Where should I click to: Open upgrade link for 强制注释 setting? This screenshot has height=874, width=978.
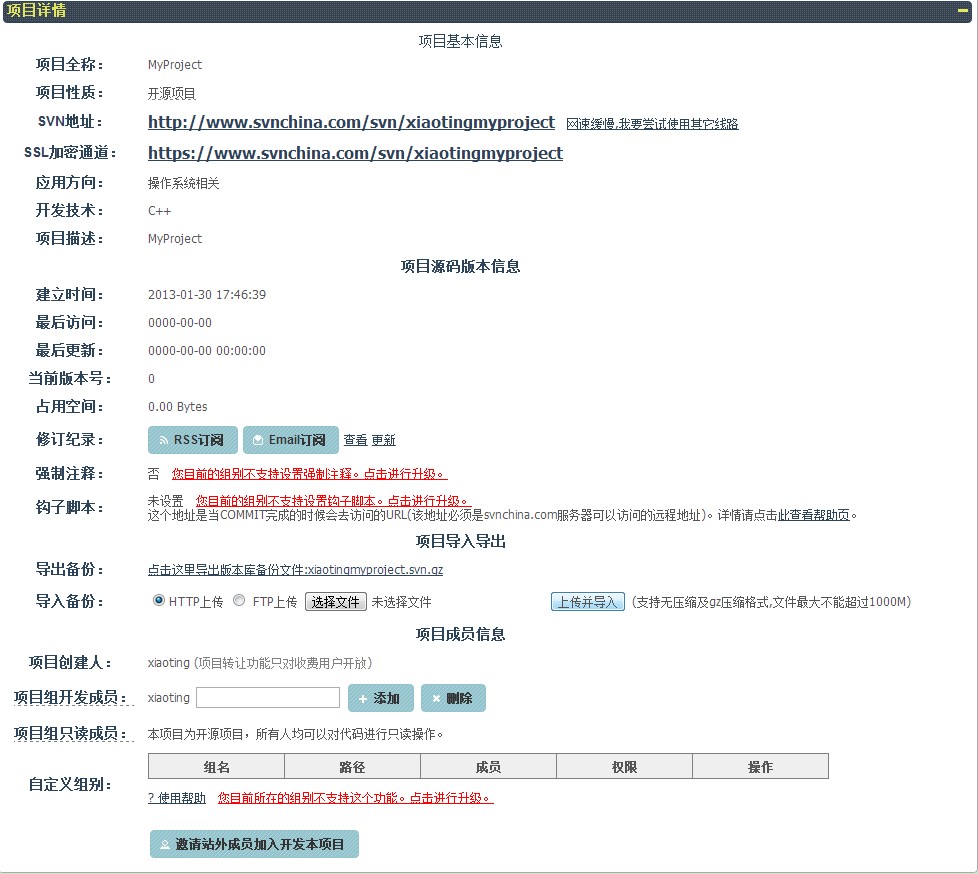pos(310,474)
